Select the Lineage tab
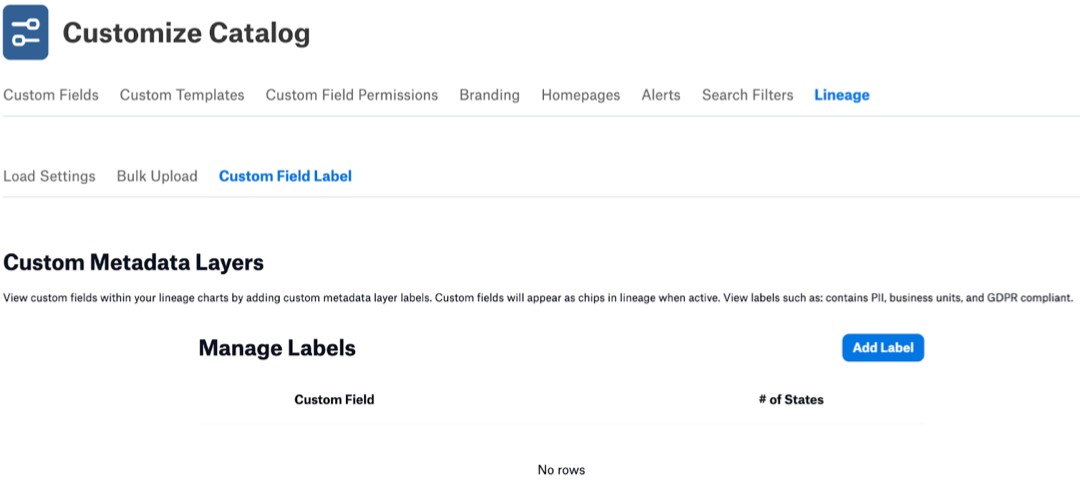Screen dimensions: 1080x483 [842, 95]
